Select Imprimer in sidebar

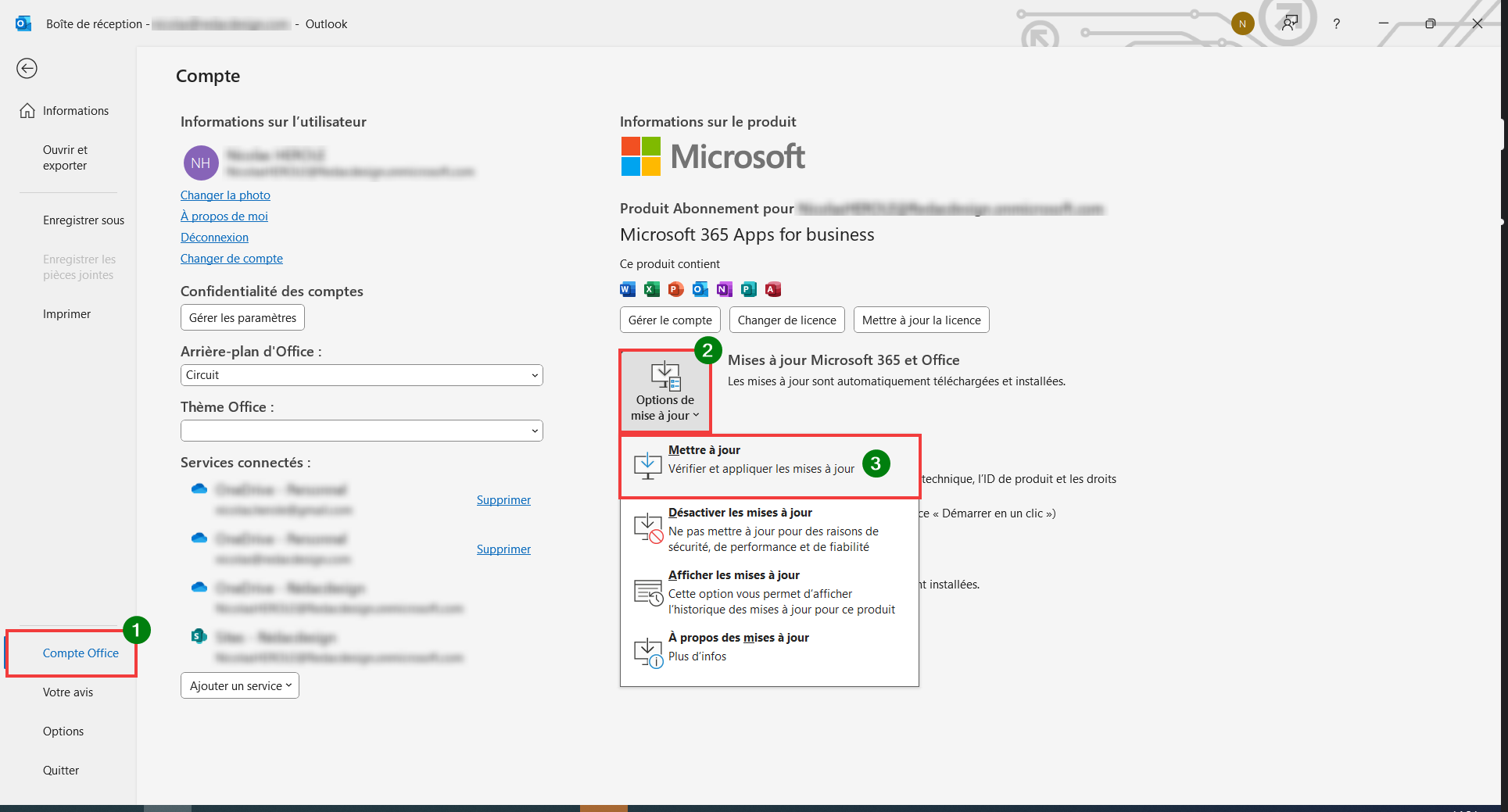click(68, 314)
